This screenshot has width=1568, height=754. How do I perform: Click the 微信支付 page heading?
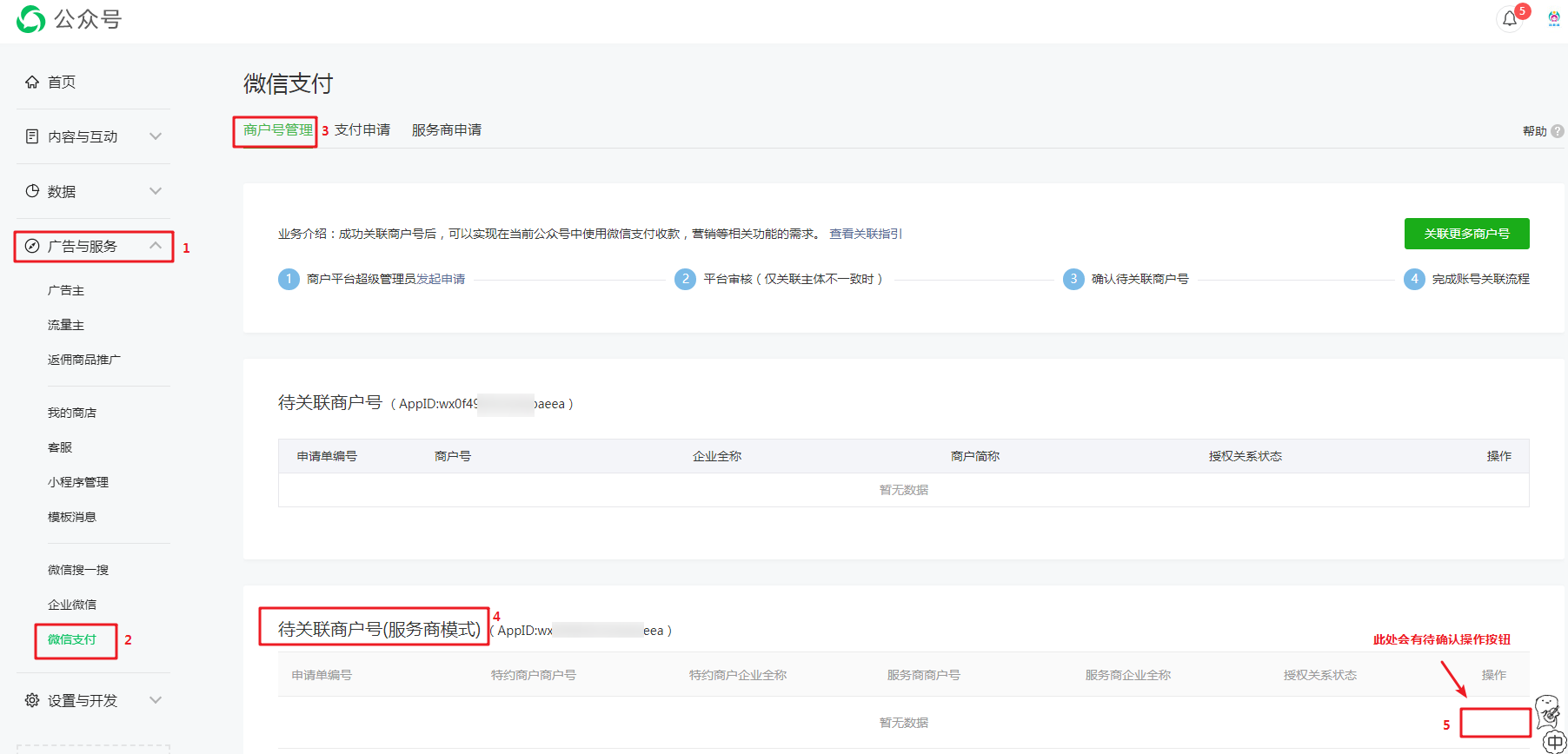point(289,83)
